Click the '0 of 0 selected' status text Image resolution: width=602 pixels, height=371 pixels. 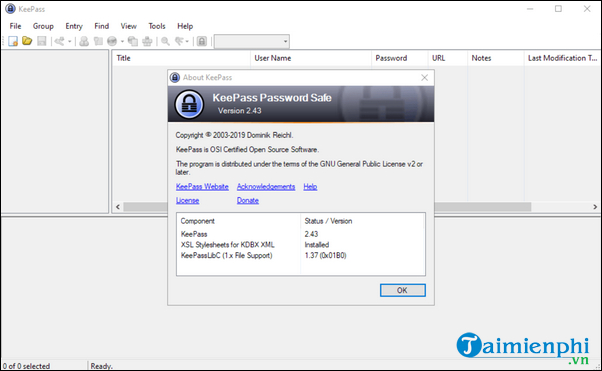(x=26, y=366)
